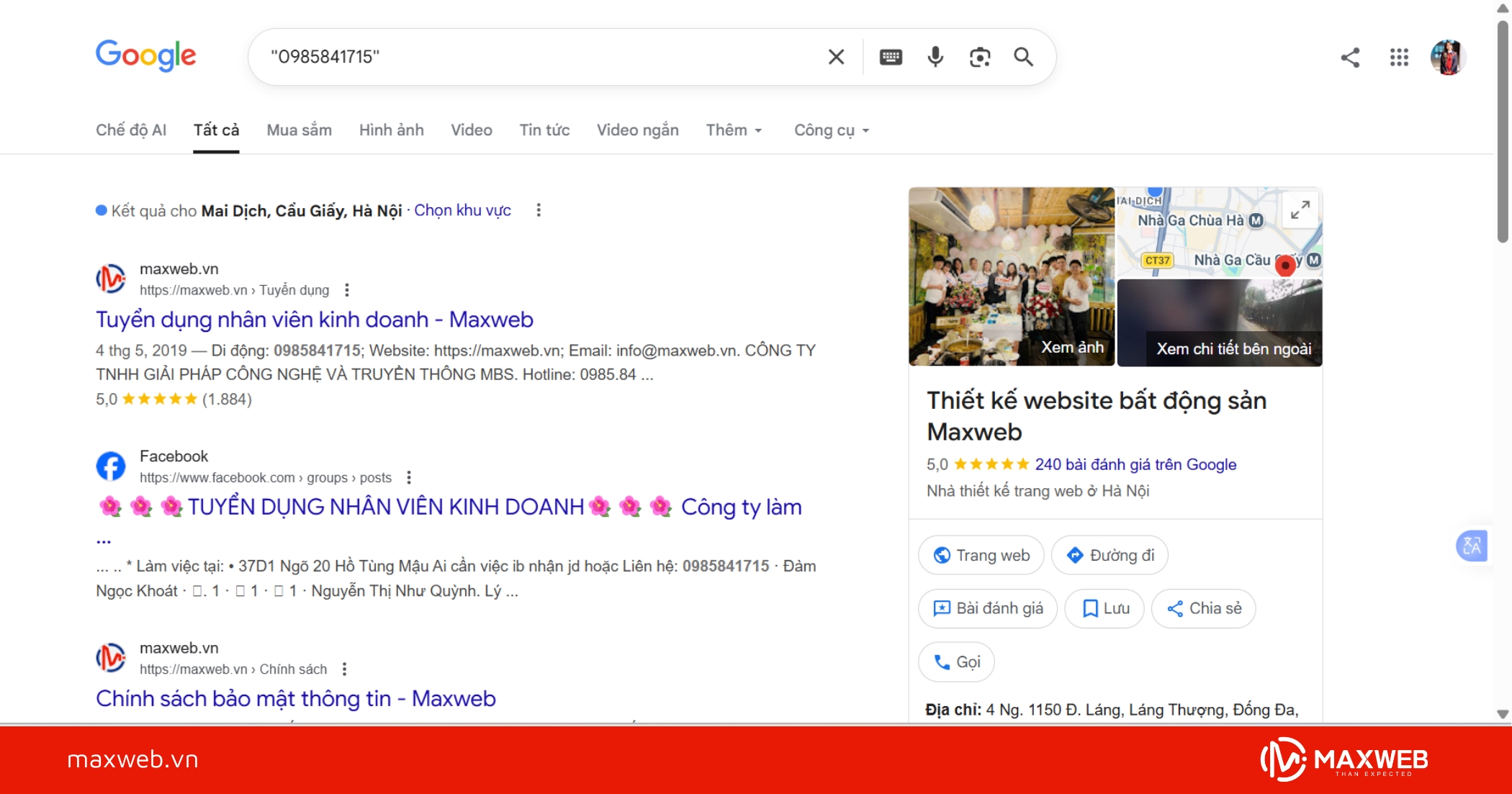Switch to the Tin tức tab

[544, 130]
